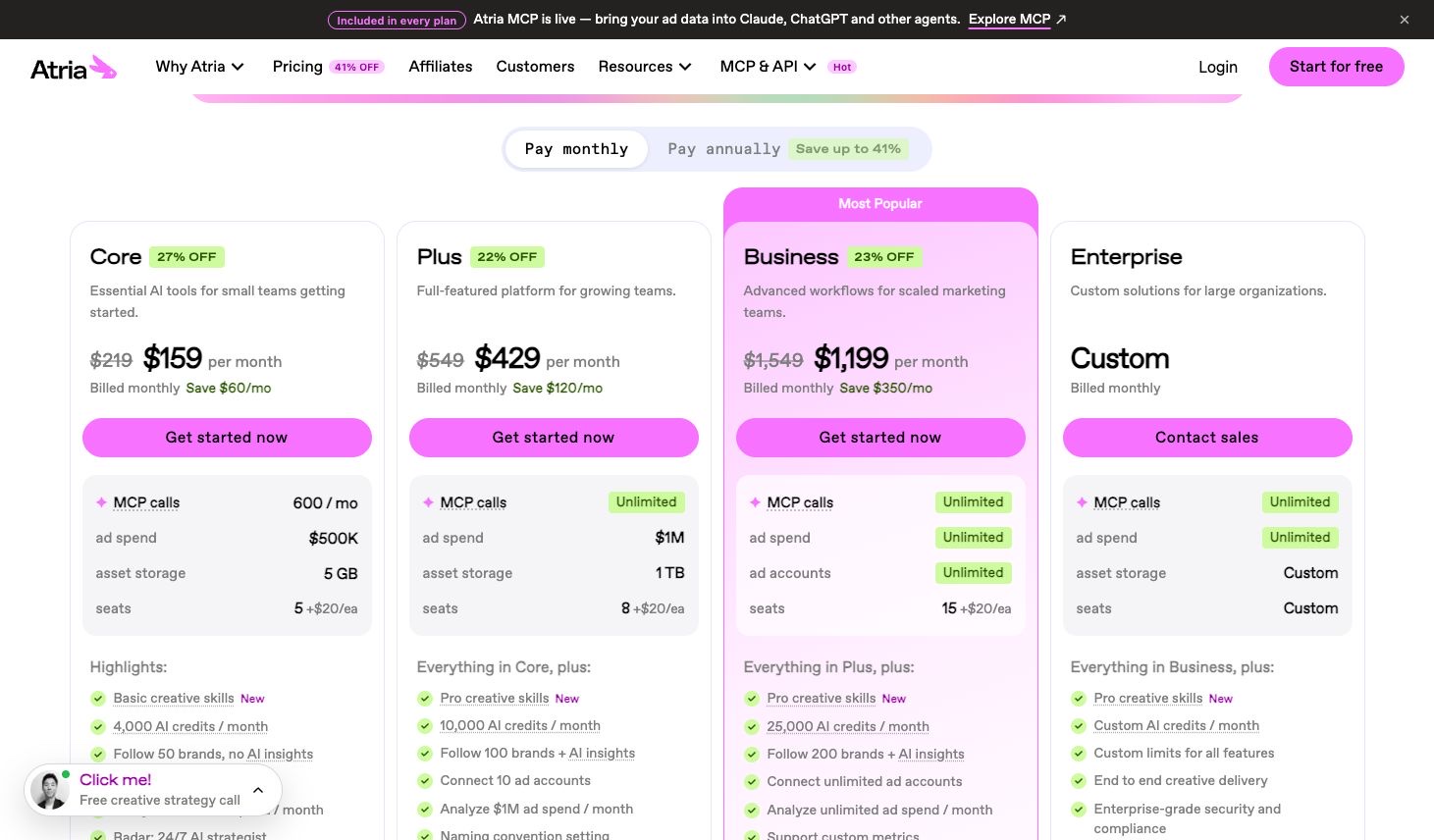Click the check icon beside Basic creative skills

(x=98, y=699)
